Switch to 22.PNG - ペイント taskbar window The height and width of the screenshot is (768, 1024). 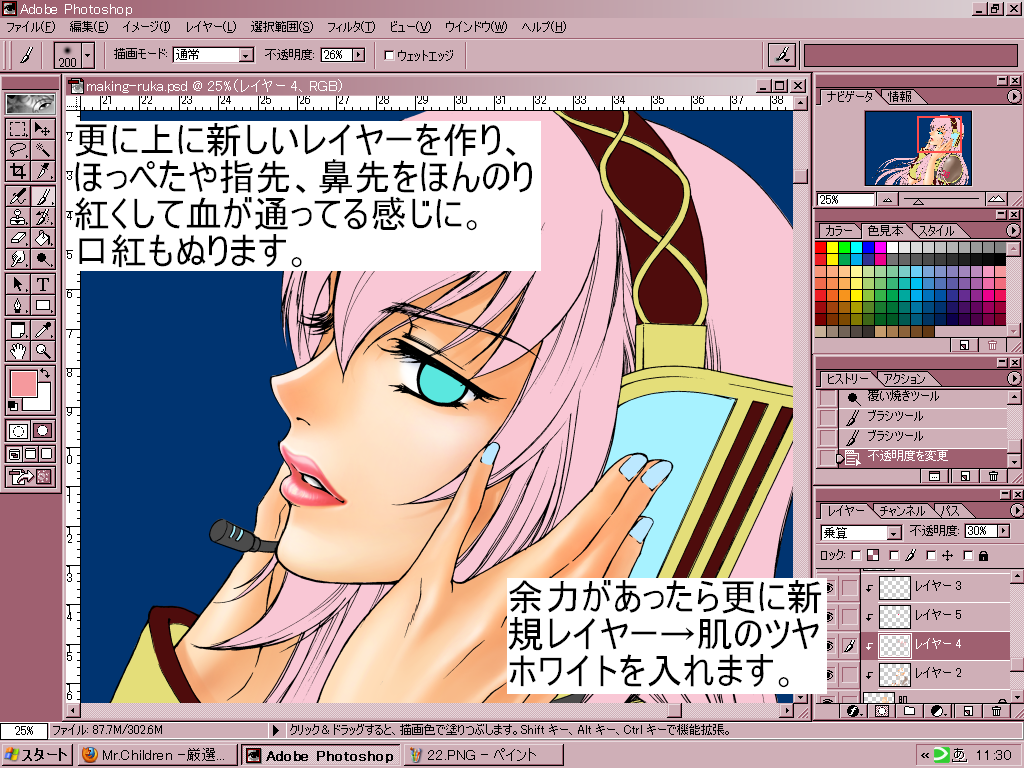[x=482, y=755]
